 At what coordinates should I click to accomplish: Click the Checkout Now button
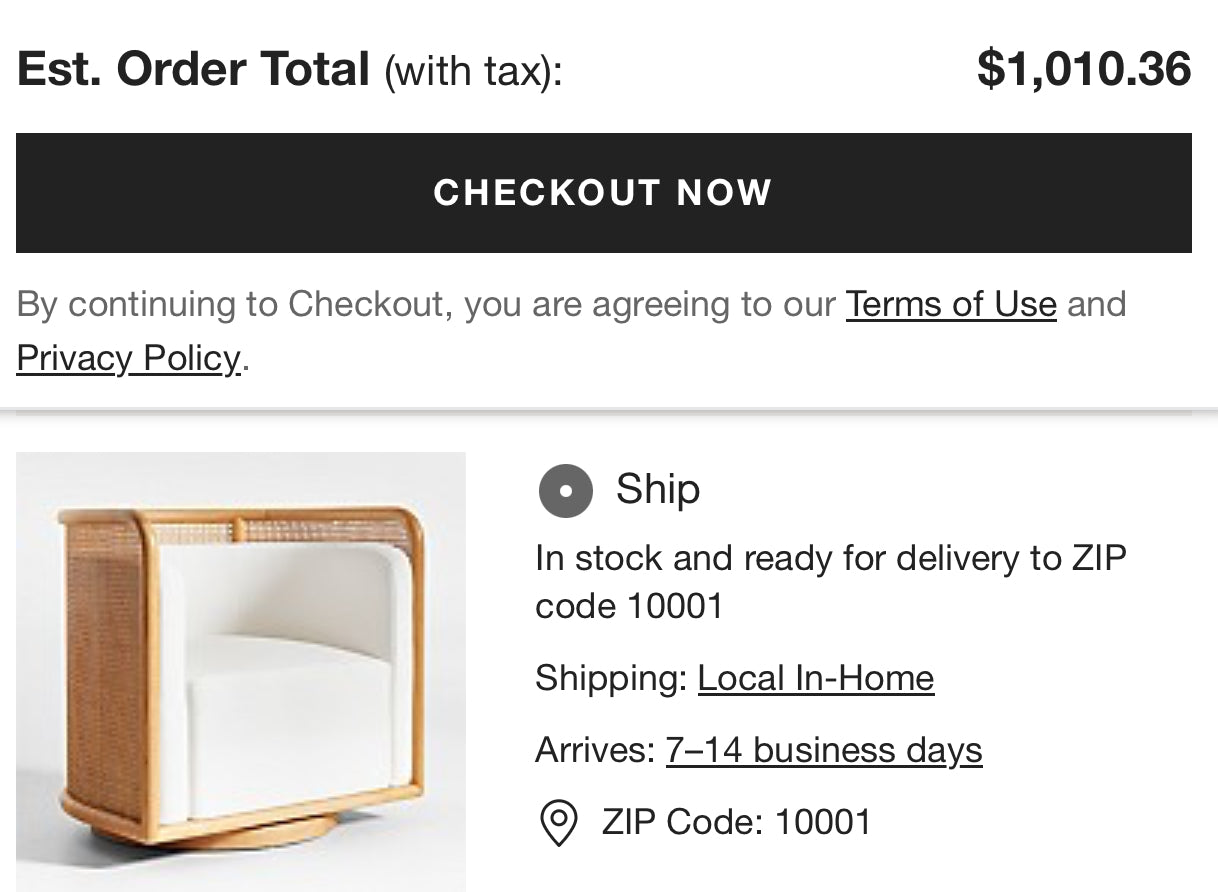click(x=603, y=193)
